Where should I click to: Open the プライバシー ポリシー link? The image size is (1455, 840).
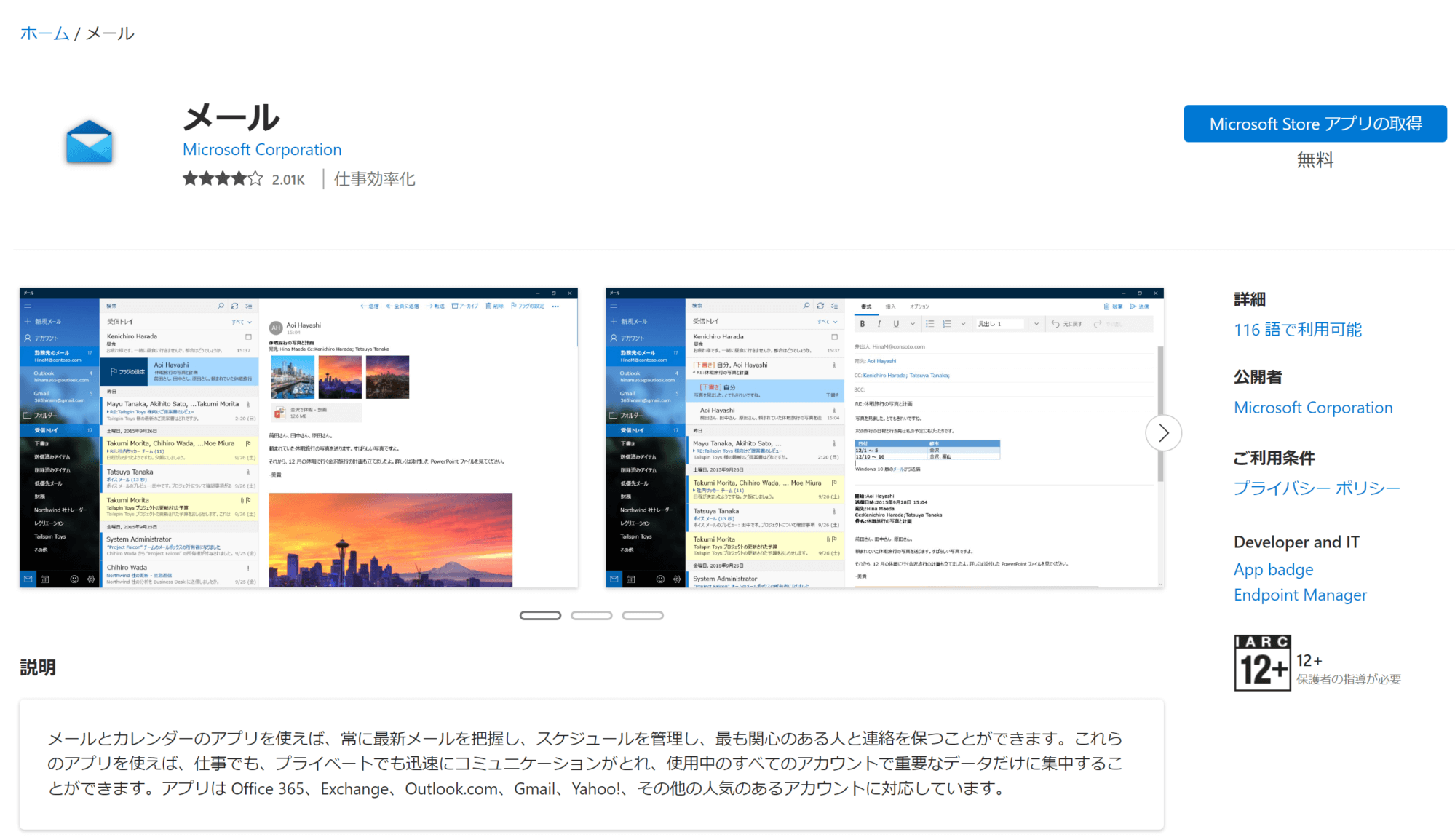pos(1317,488)
